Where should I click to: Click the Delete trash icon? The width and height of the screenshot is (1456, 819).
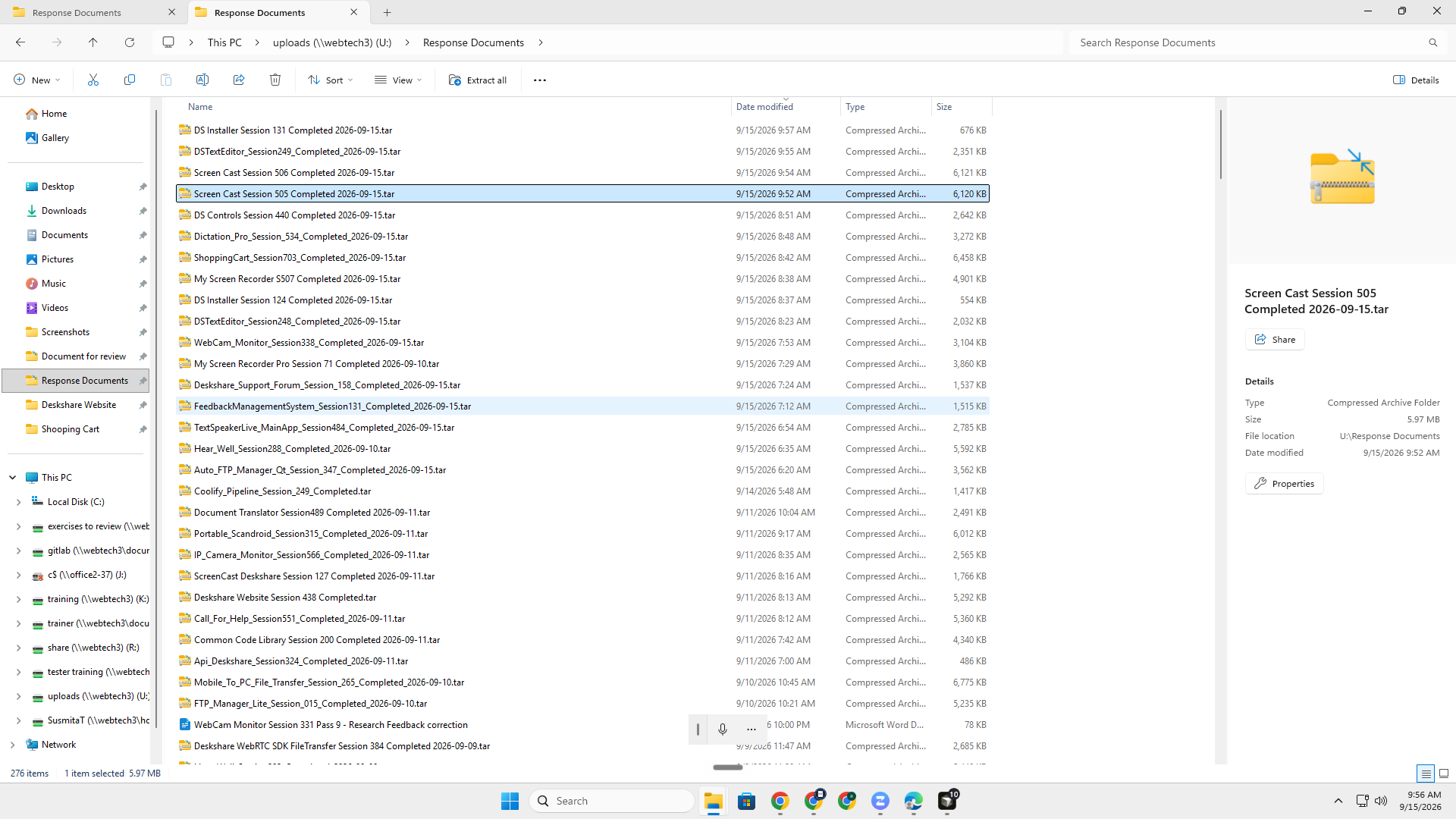(275, 80)
